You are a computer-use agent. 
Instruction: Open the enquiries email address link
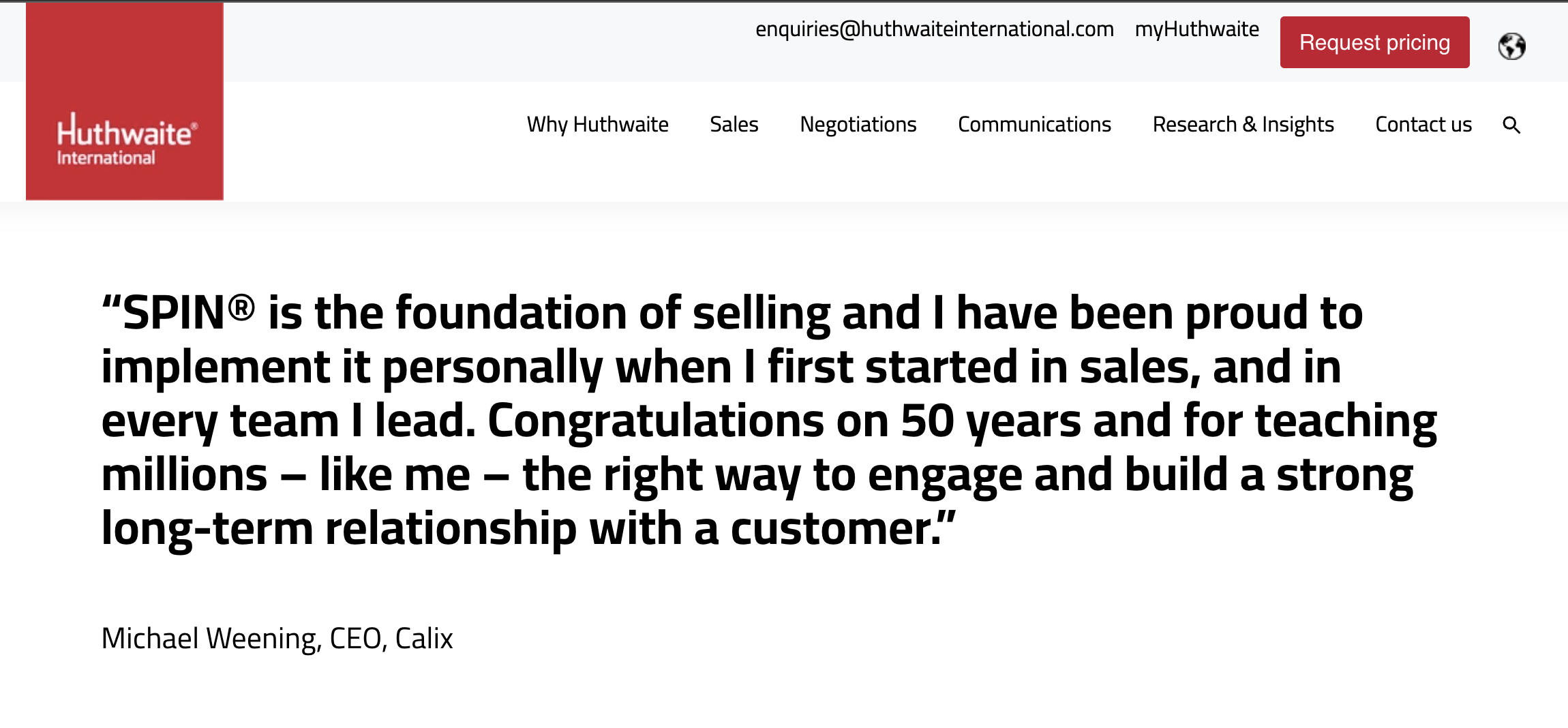pyautogui.click(x=935, y=29)
